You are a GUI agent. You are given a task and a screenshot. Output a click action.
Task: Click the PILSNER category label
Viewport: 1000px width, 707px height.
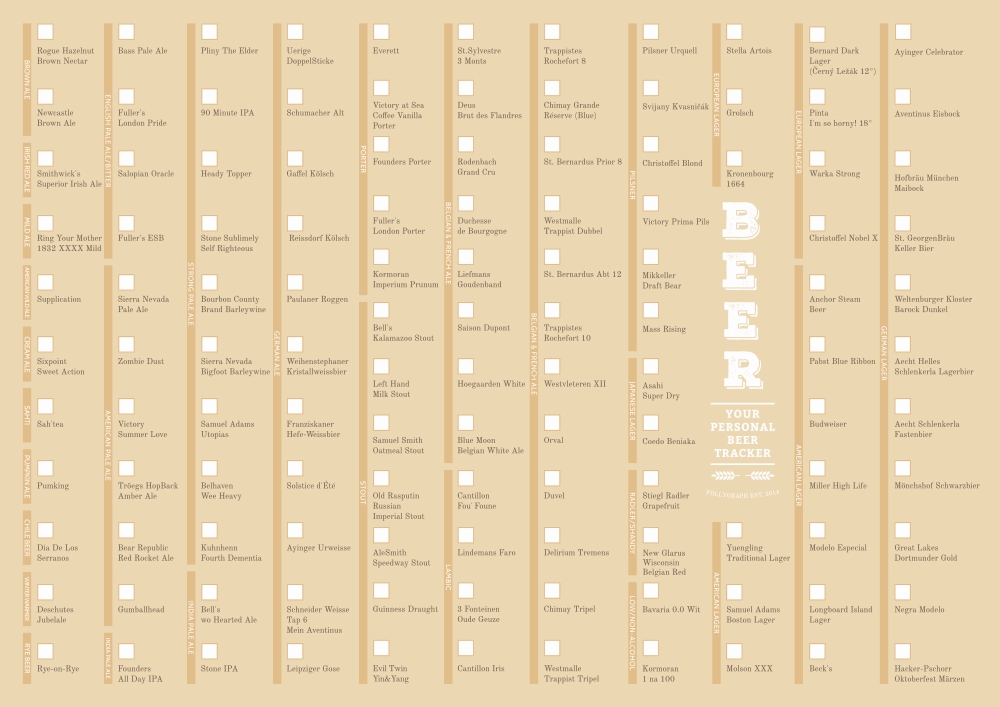(632, 187)
